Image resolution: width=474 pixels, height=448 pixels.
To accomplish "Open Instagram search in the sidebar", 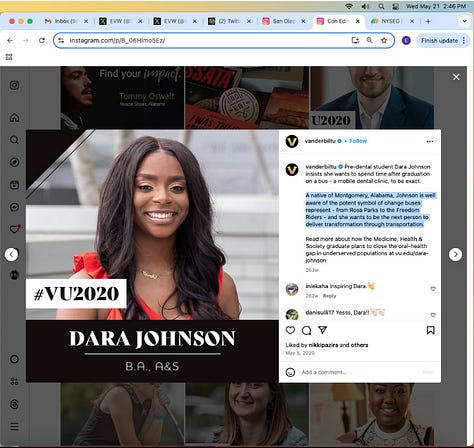I will [x=14, y=140].
